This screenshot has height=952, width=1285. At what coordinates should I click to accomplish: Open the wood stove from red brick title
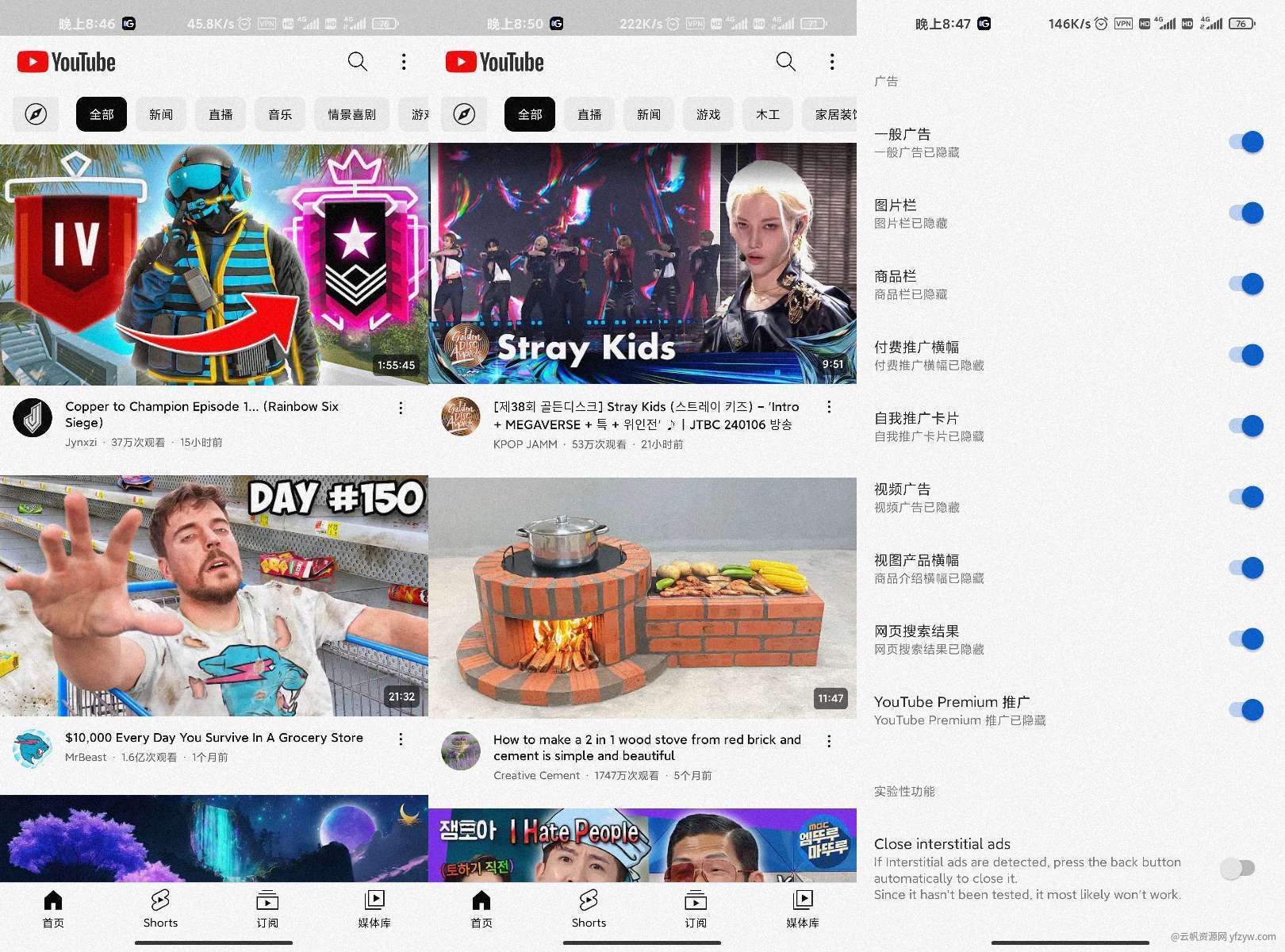point(647,747)
